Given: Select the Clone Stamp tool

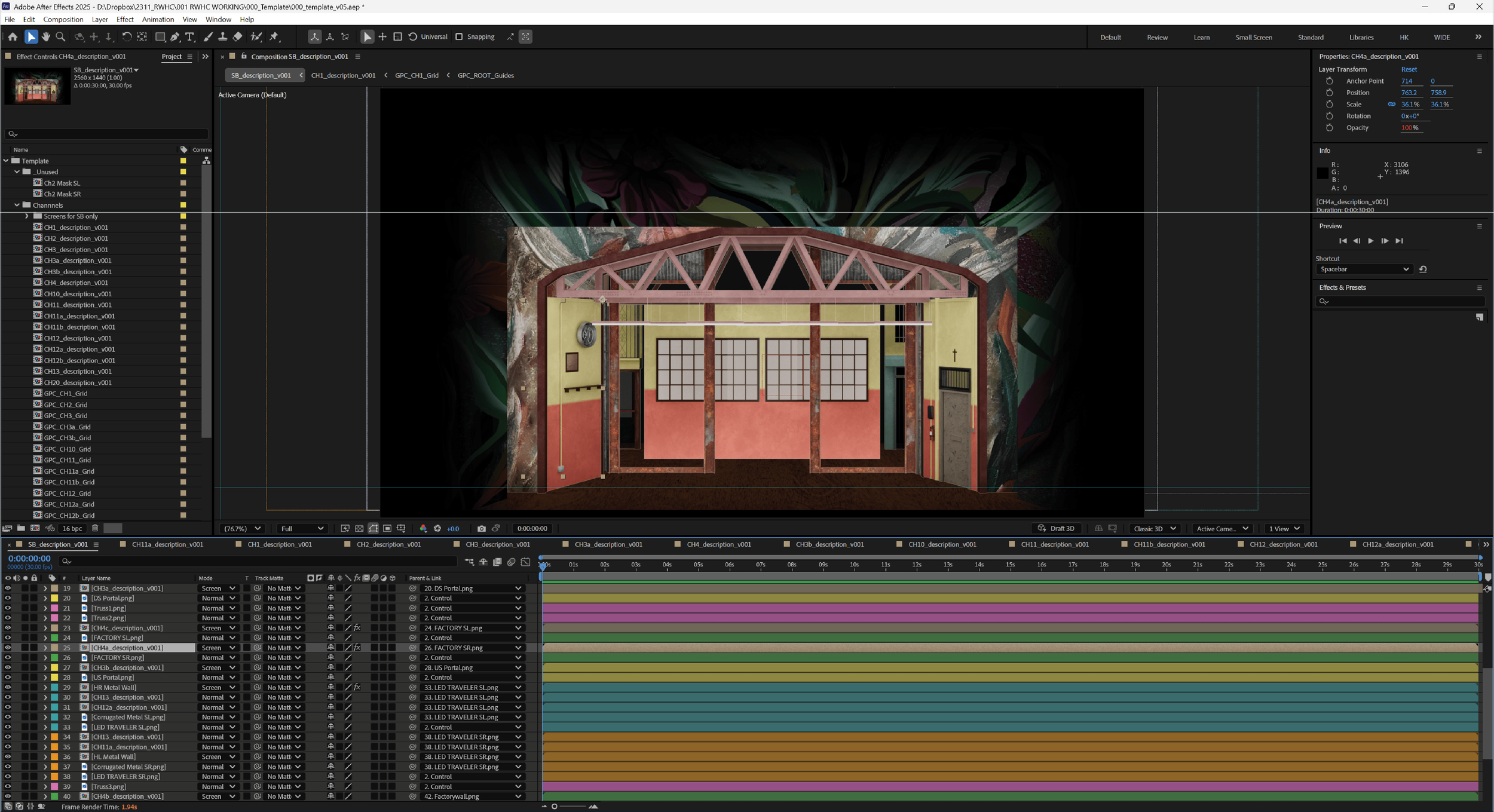Looking at the screenshot, I should pos(222,37).
